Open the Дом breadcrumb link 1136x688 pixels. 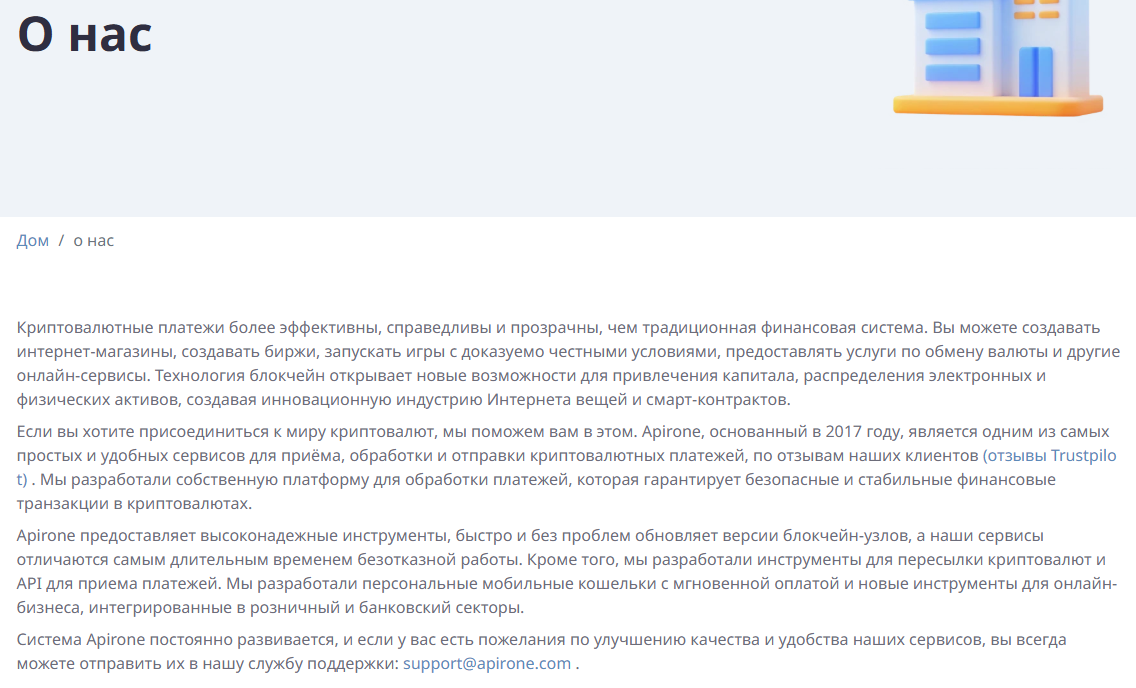(x=33, y=240)
